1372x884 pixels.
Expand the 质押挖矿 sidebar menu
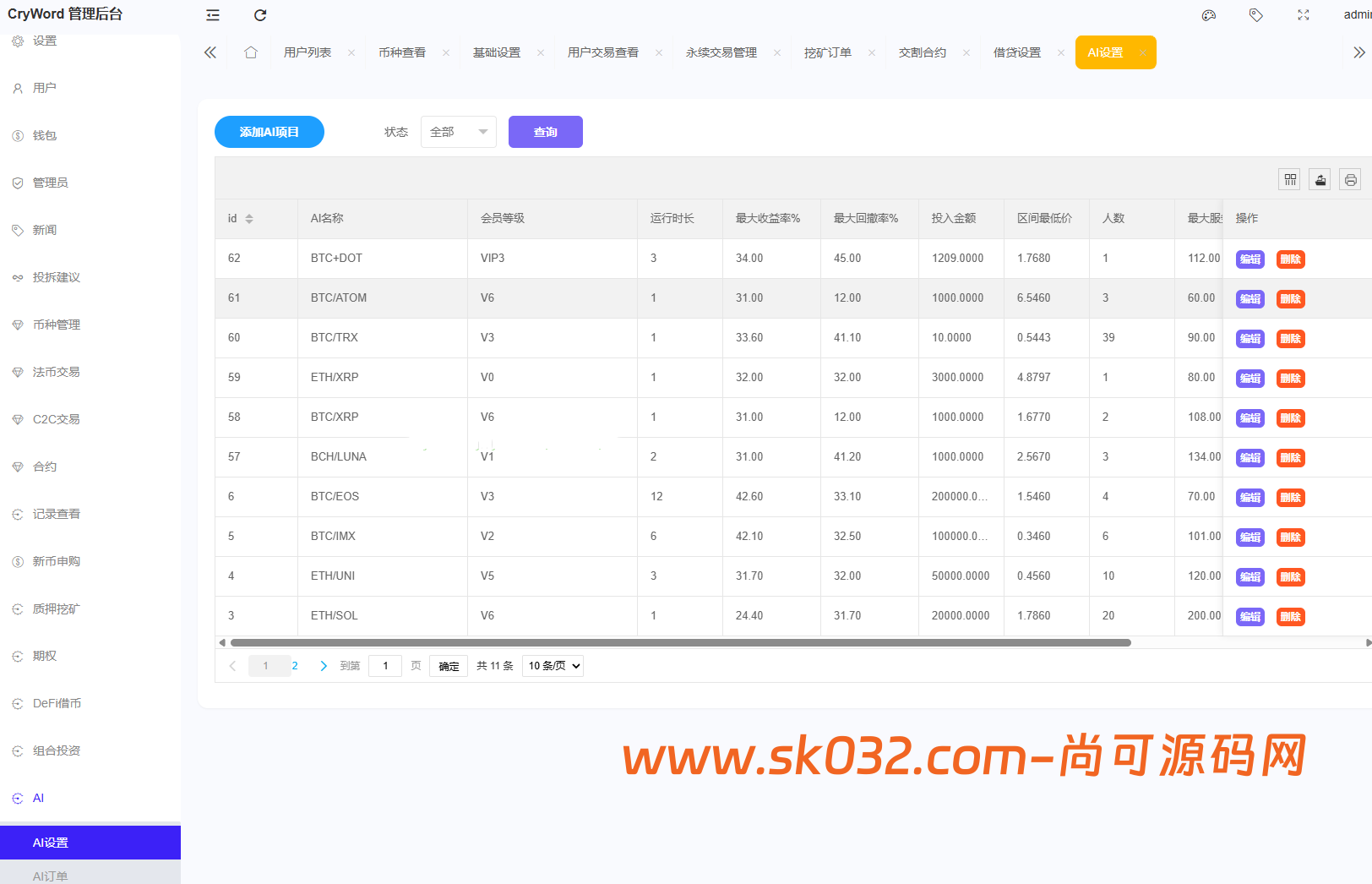(x=90, y=608)
